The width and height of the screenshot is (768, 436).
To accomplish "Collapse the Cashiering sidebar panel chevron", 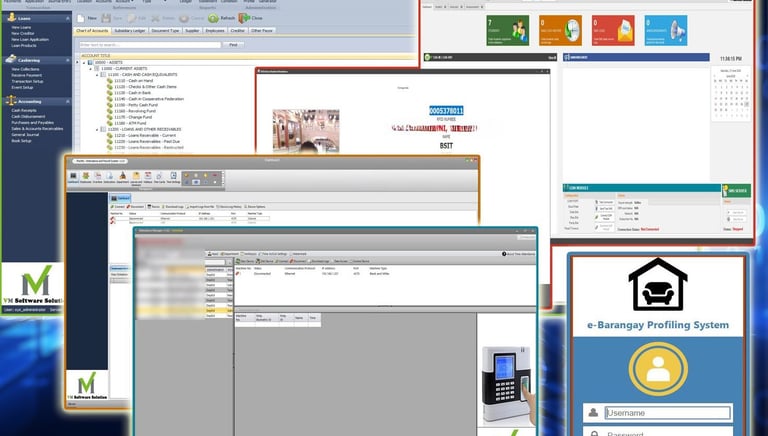I will coord(68,60).
